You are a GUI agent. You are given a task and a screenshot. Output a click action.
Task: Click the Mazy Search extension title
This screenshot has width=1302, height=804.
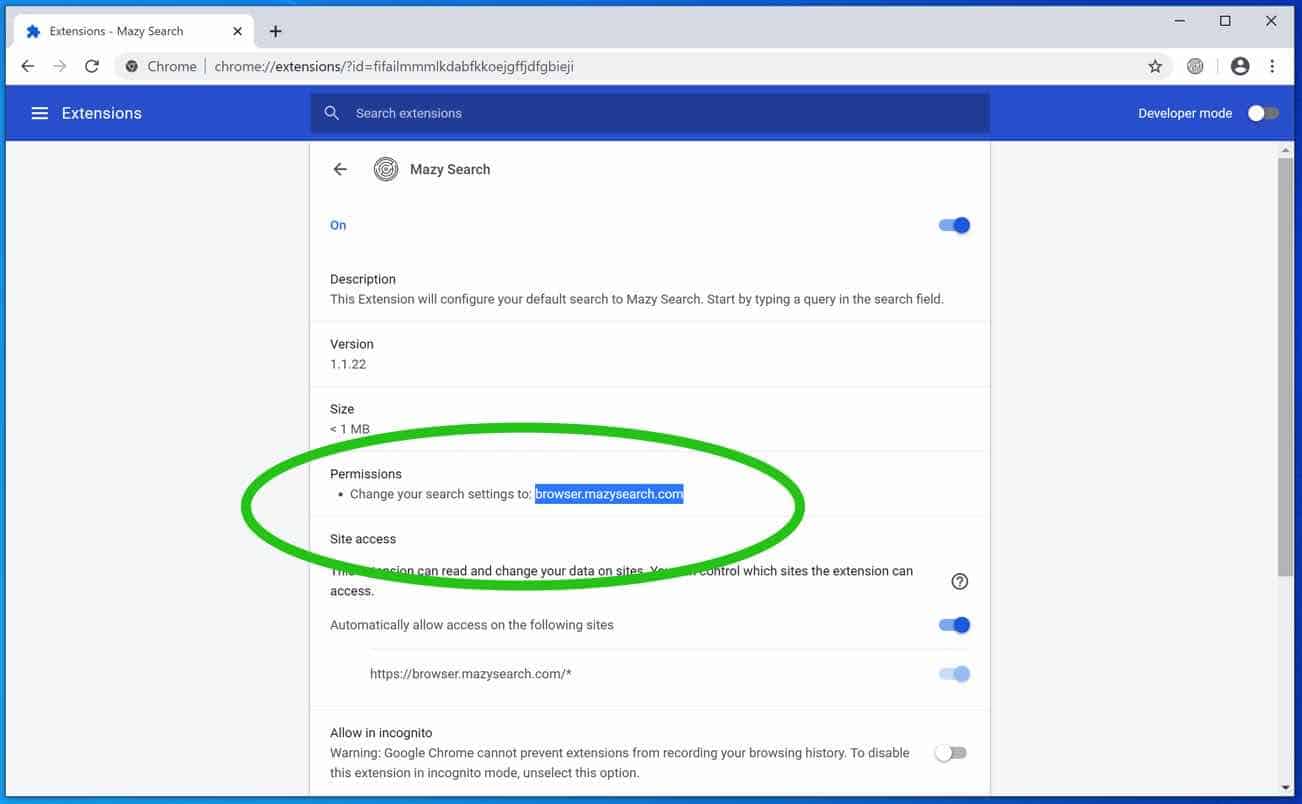(450, 169)
